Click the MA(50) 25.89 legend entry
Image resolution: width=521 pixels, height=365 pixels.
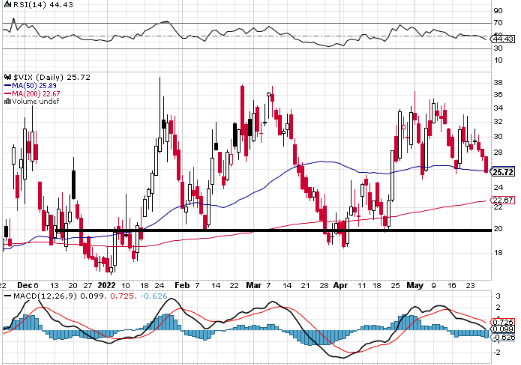pyautogui.click(x=30, y=86)
